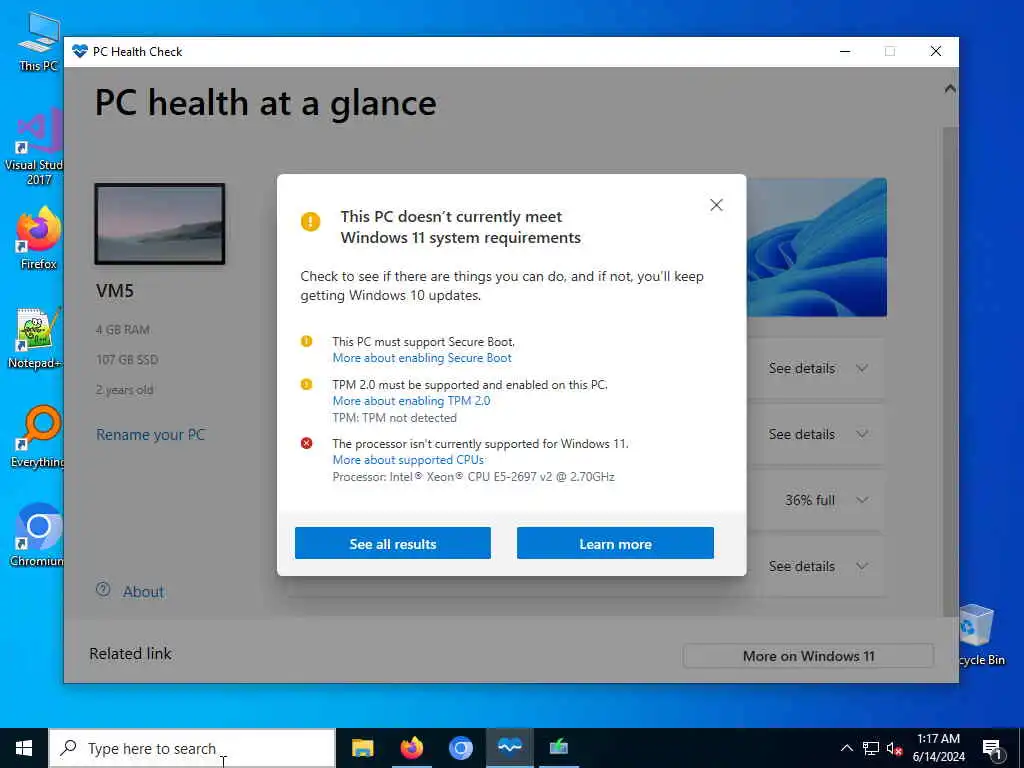Click the TPM 2.0 warning icon
Screen dimensions: 1024x768
click(306, 385)
